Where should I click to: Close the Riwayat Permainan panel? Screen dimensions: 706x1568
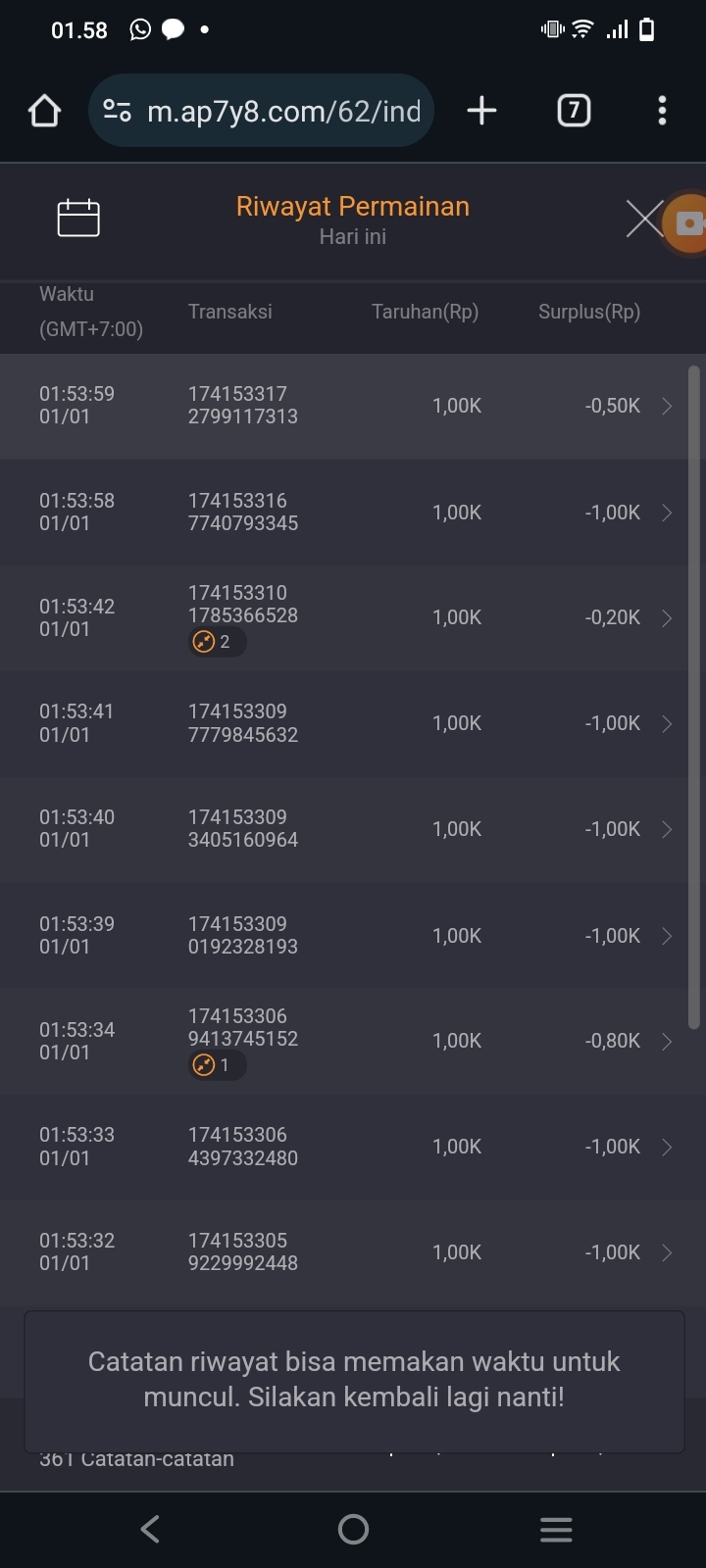643,219
